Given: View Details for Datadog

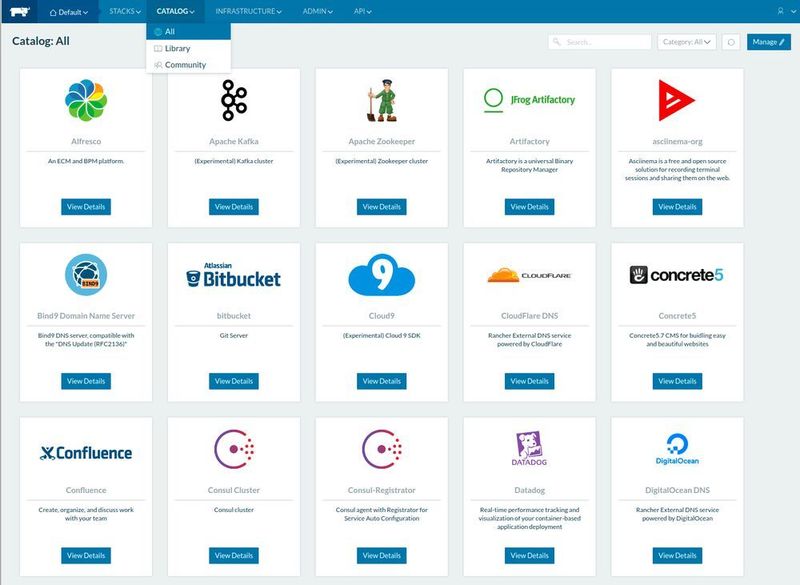Looking at the screenshot, I should (x=529, y=555).
